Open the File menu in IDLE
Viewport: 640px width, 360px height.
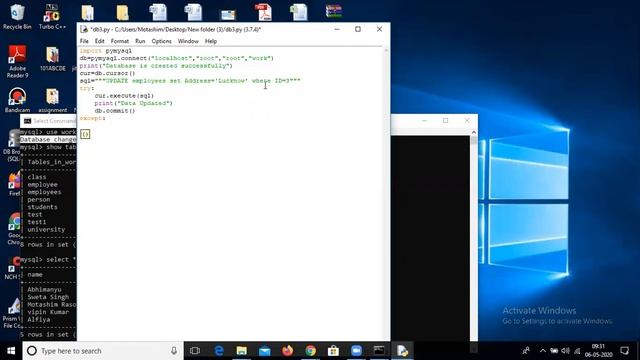(84, 41)
